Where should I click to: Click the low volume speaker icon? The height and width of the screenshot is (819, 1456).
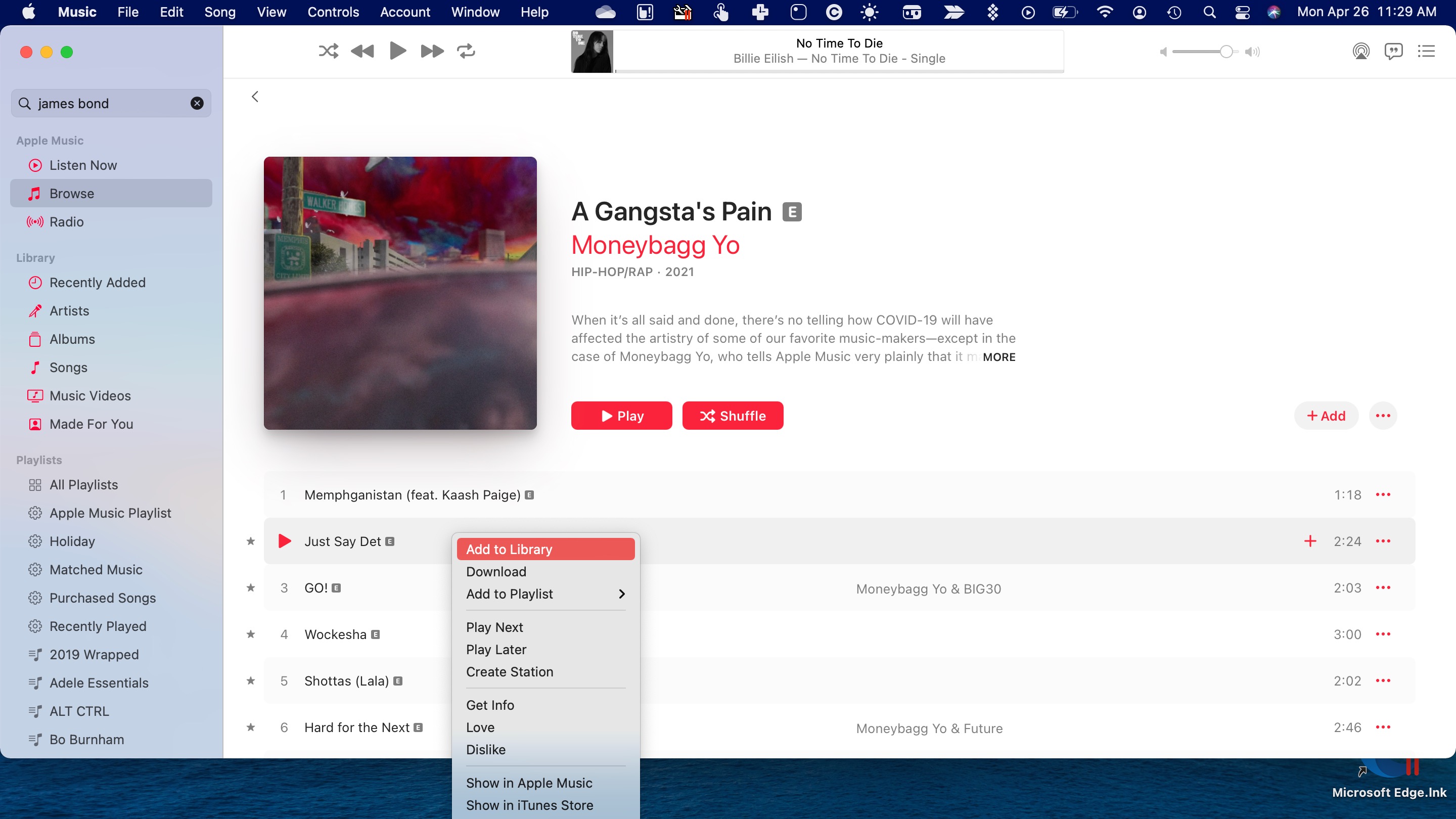click(x=1163, y=52)
